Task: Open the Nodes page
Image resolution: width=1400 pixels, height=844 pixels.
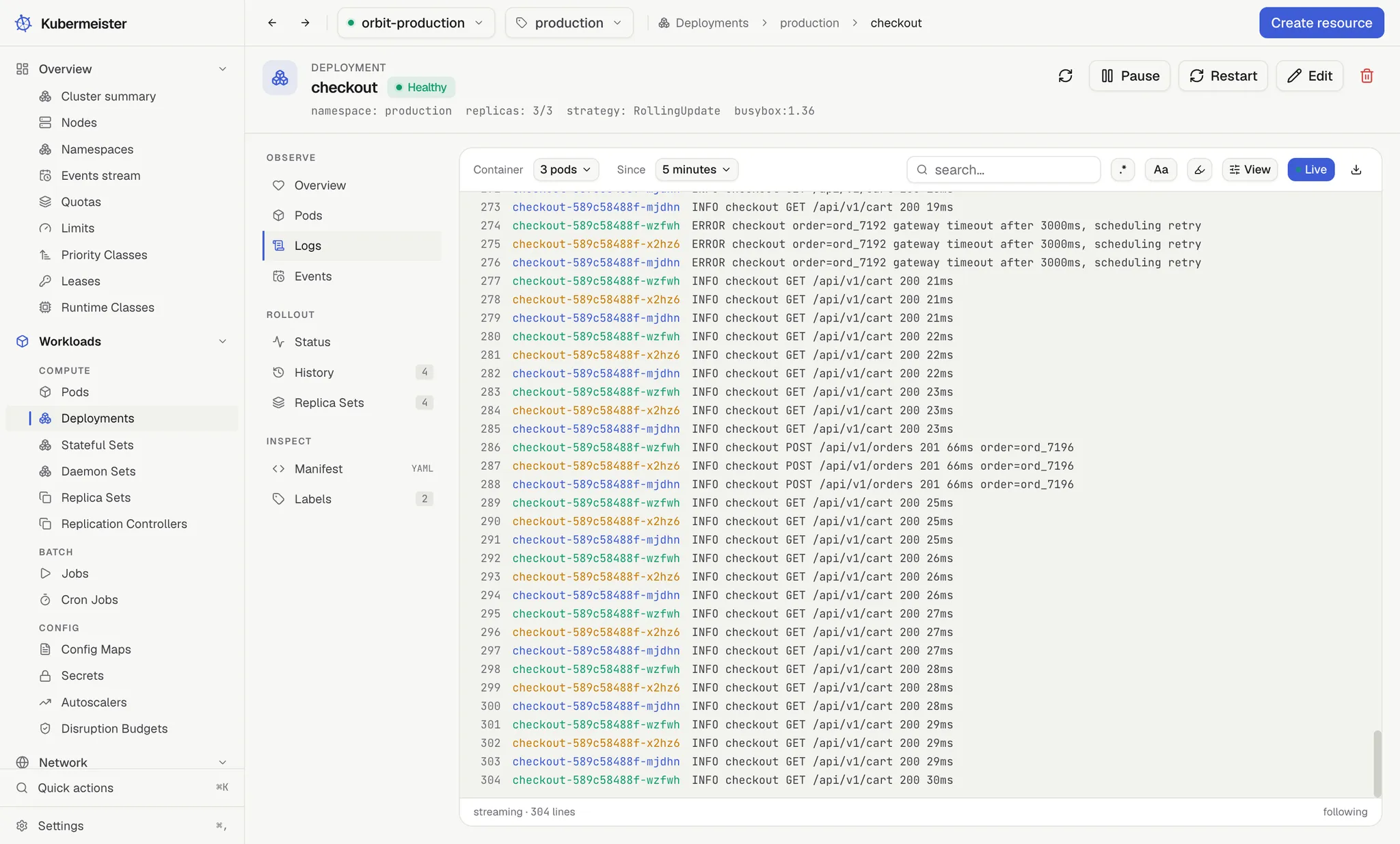Action: pyautogui.click(x=79, y=122)
